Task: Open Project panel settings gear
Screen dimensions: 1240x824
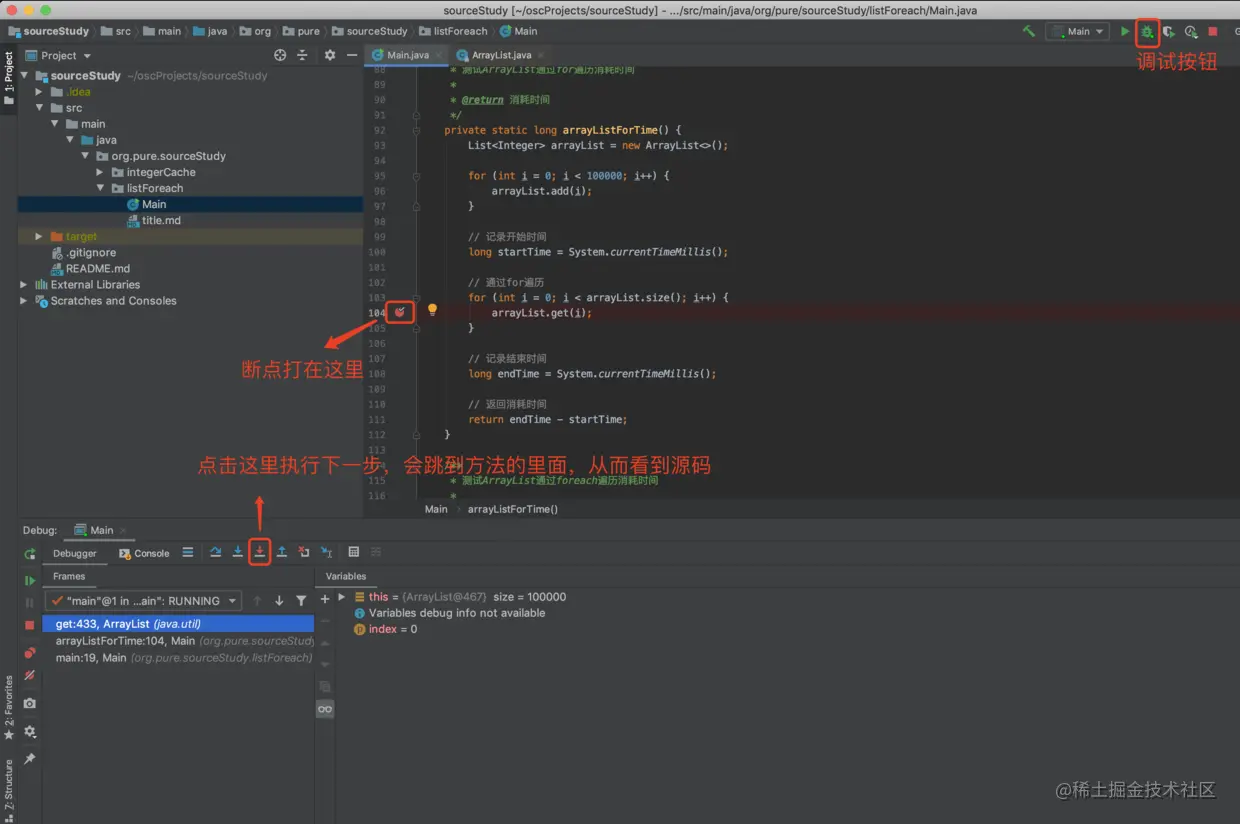Action: [330, 55]
